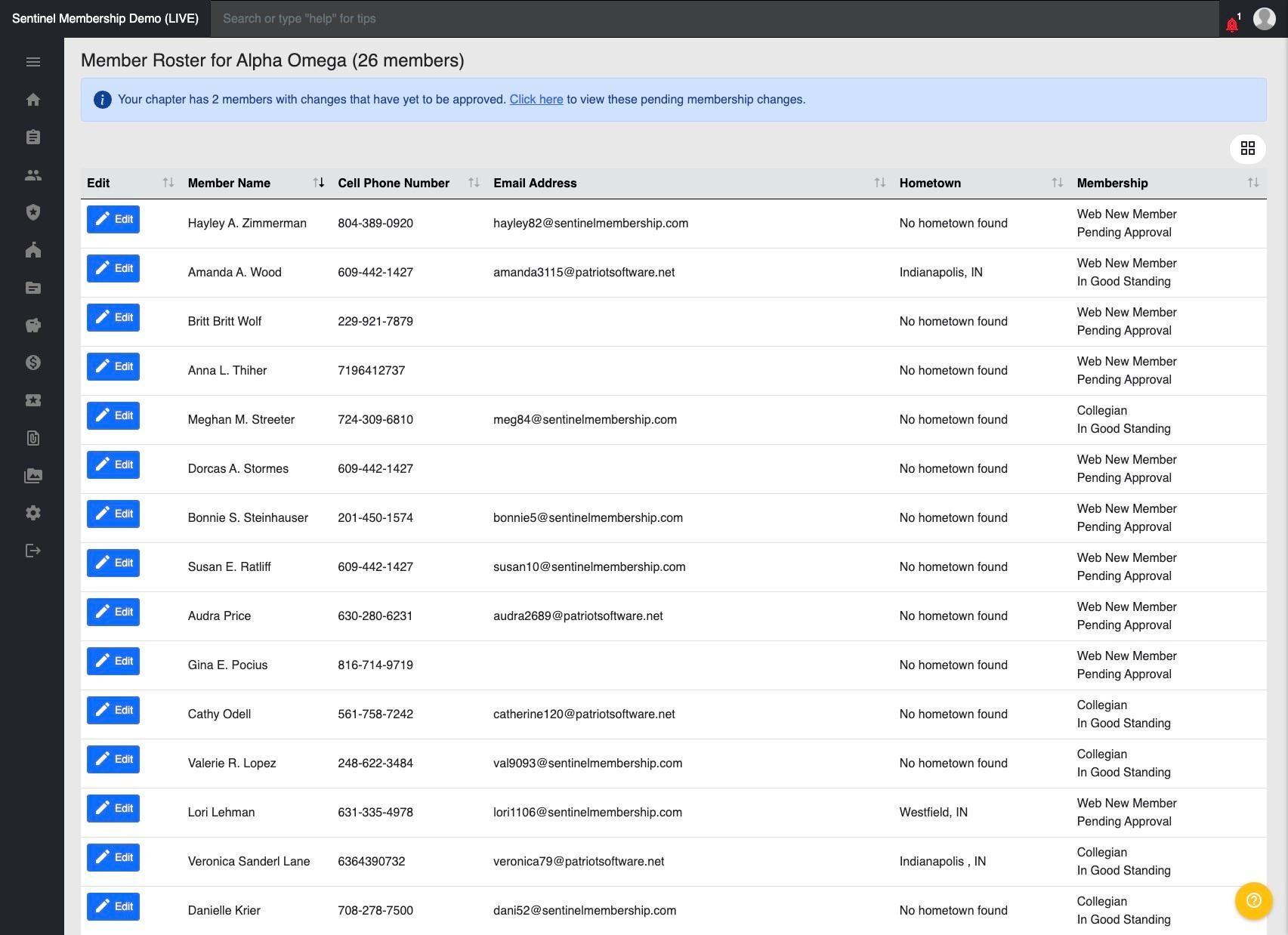Open the notification bell with red badge

point(1233,23)
